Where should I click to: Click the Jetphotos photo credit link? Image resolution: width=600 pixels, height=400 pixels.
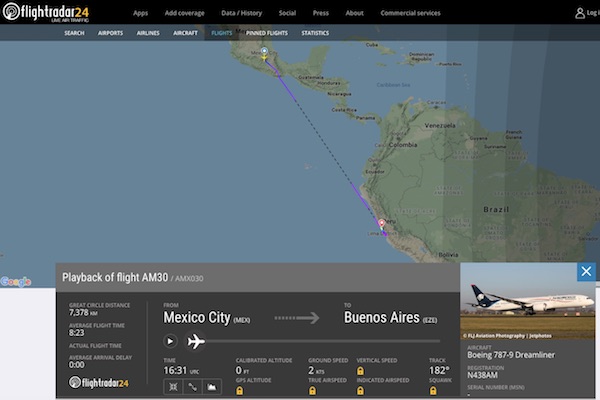pos(507,336)
